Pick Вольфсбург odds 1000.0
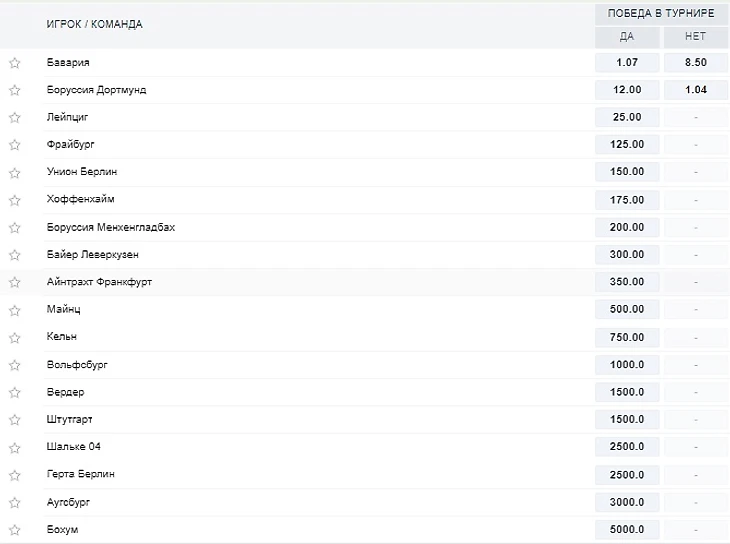This screenshot has width=730, height=544. pos(627,365)
